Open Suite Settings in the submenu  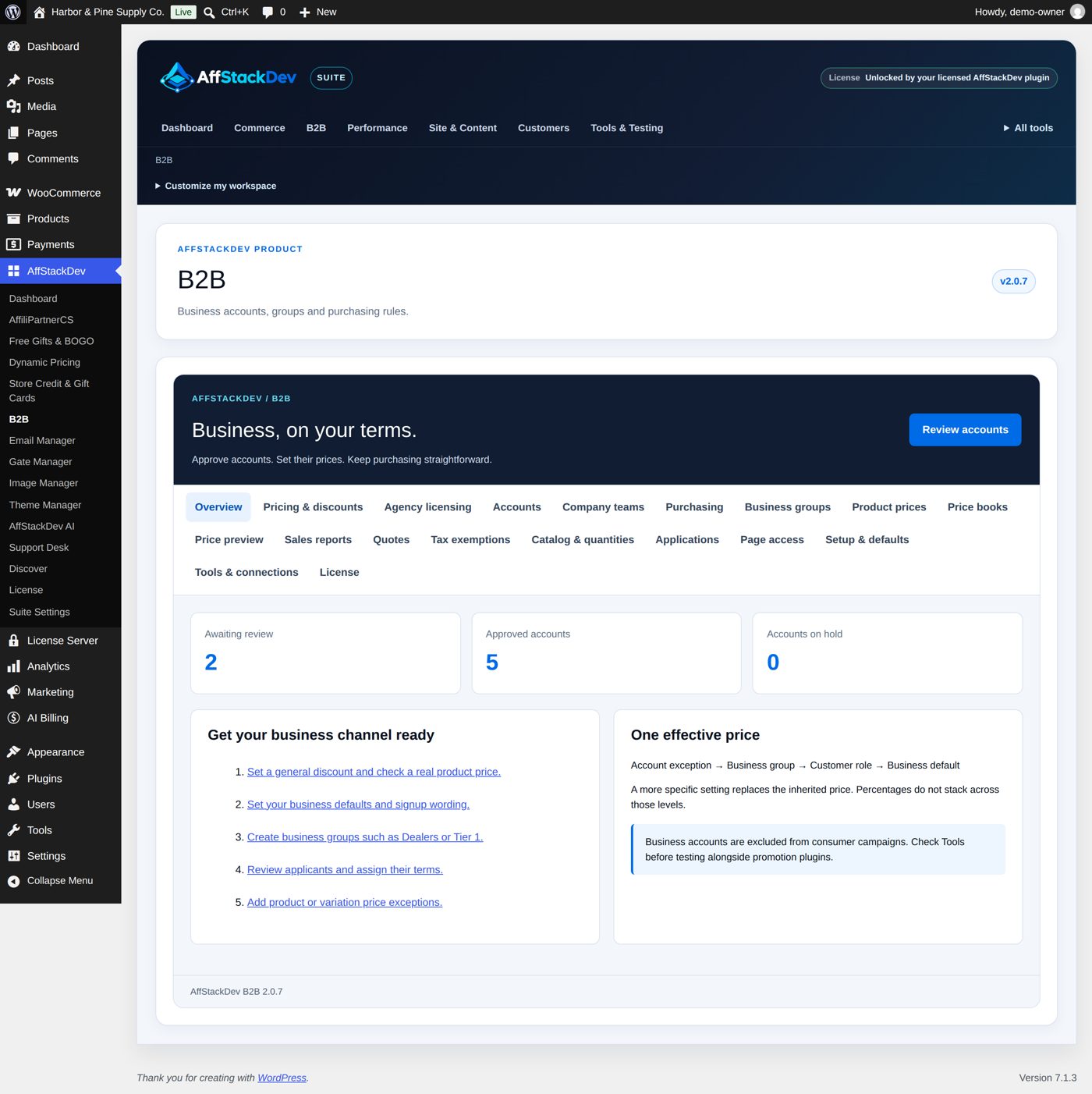coord(39,612)
